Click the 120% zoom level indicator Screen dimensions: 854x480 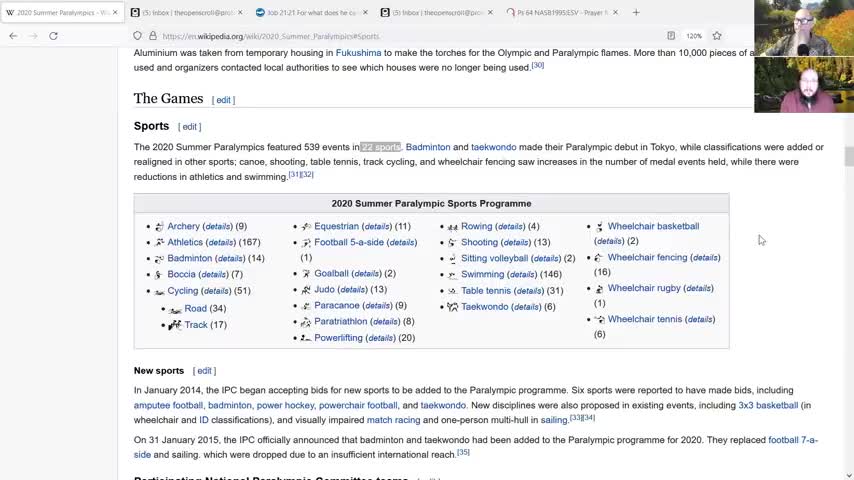tap(694, 36)
